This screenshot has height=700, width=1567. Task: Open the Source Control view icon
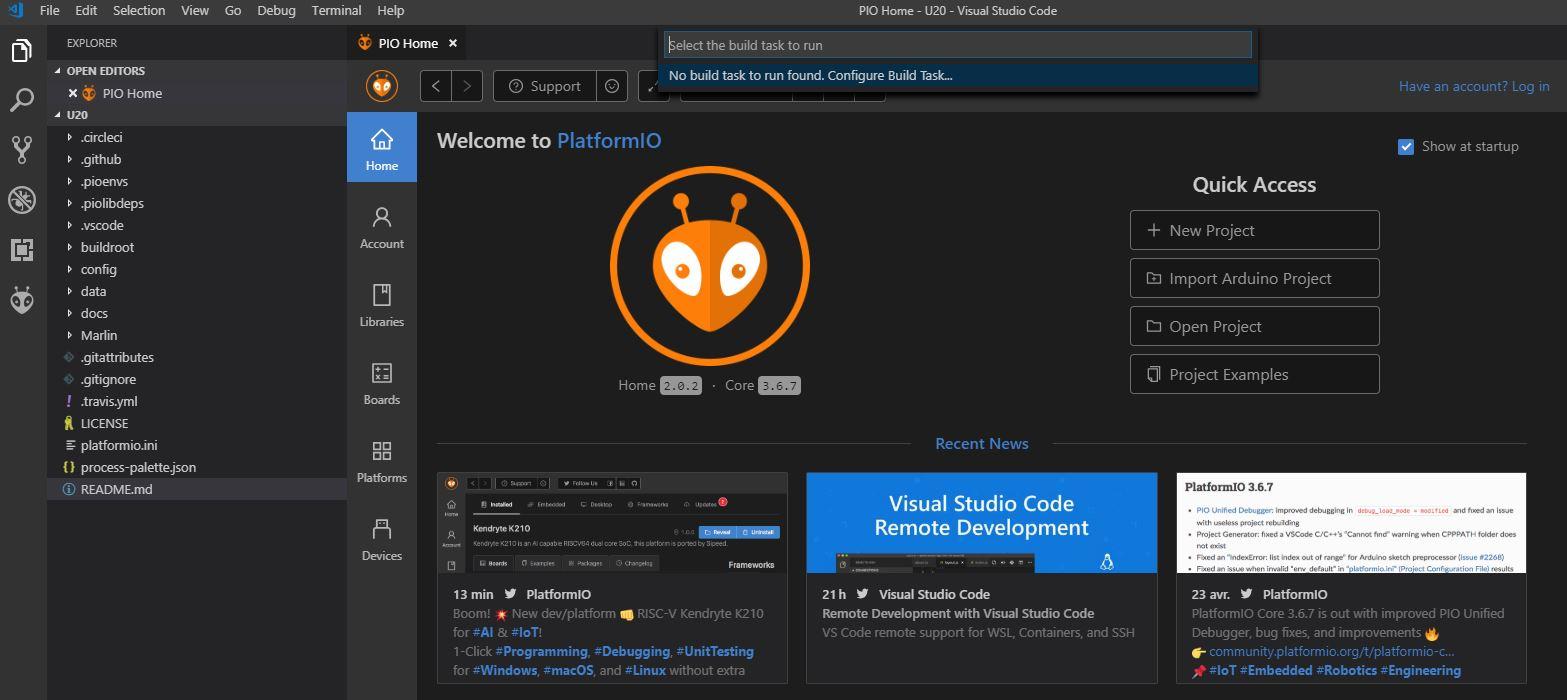(x=22, y=150)
